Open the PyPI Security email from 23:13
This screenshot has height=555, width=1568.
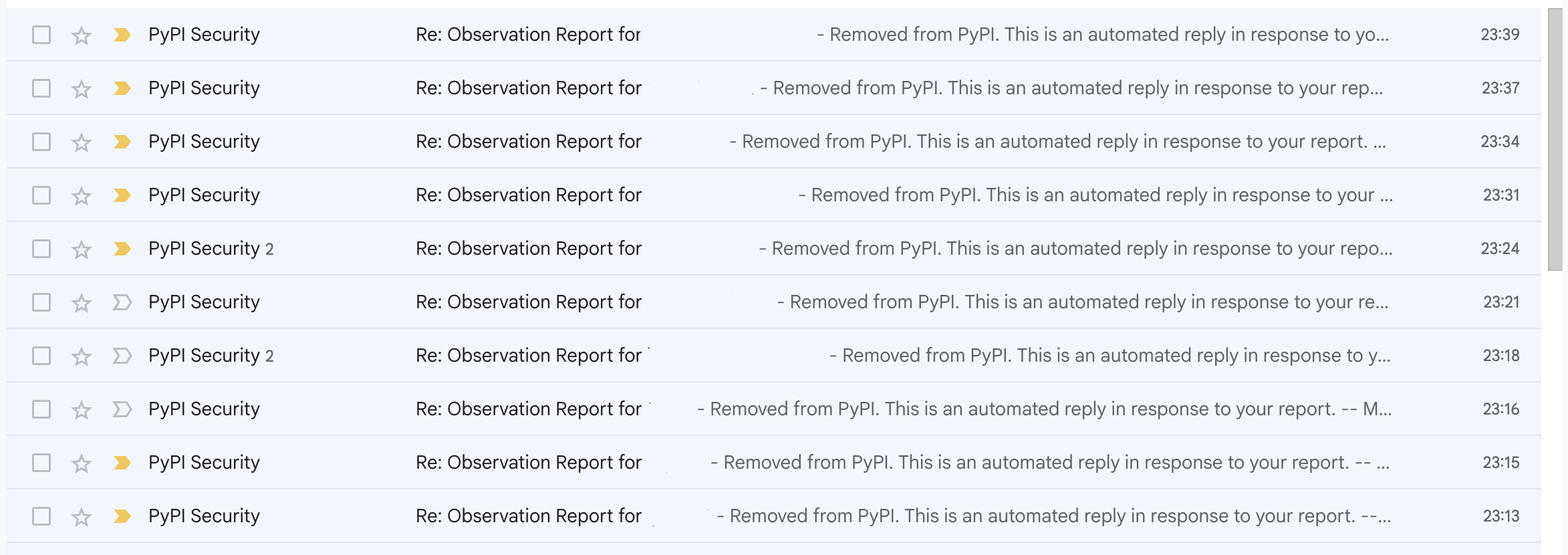[x=774, y=516]
